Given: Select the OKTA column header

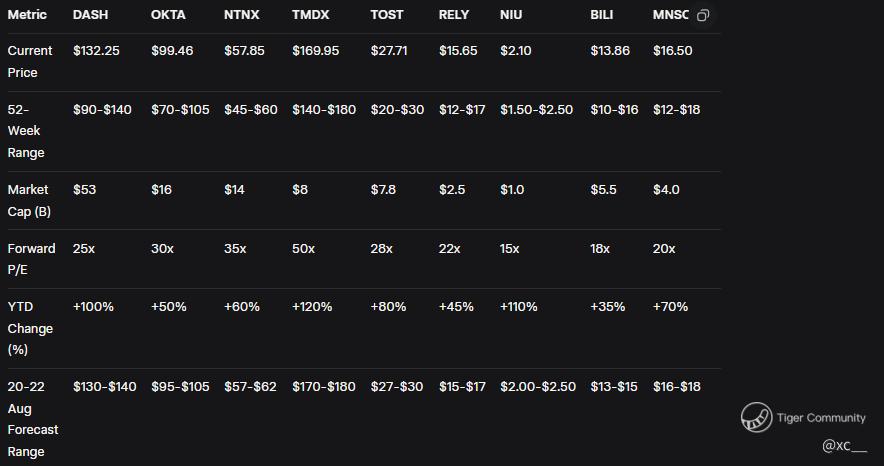Looking at the screenshot, I should click(x=168, y=15).
